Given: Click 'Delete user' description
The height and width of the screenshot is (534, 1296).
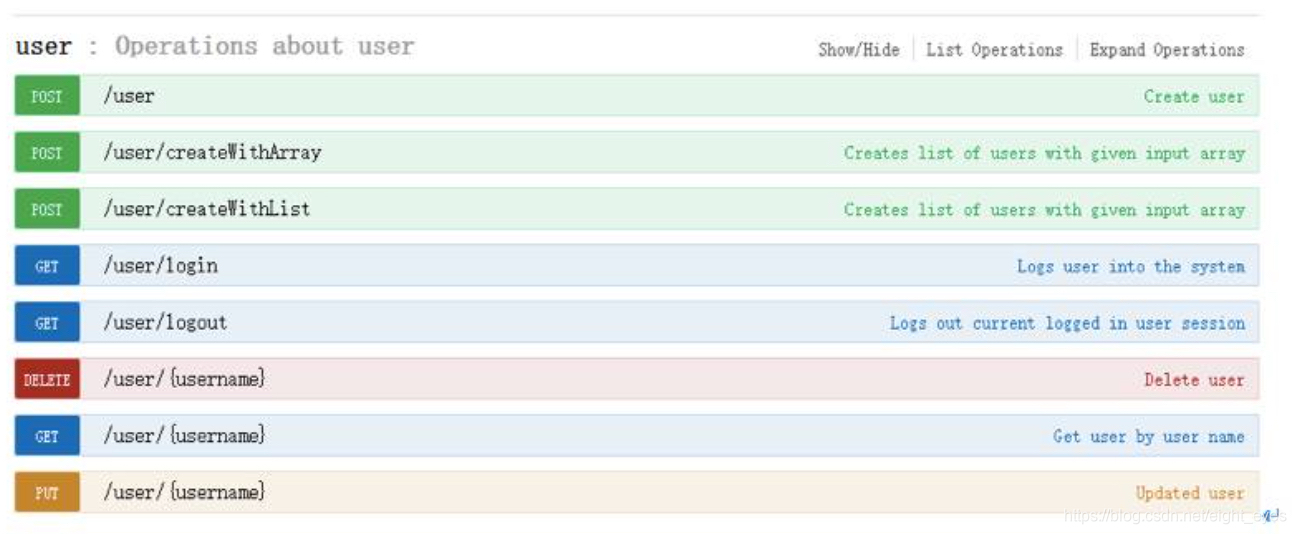Looking at the screenshot, I should pyautogui.click(x=1194, y=380).
